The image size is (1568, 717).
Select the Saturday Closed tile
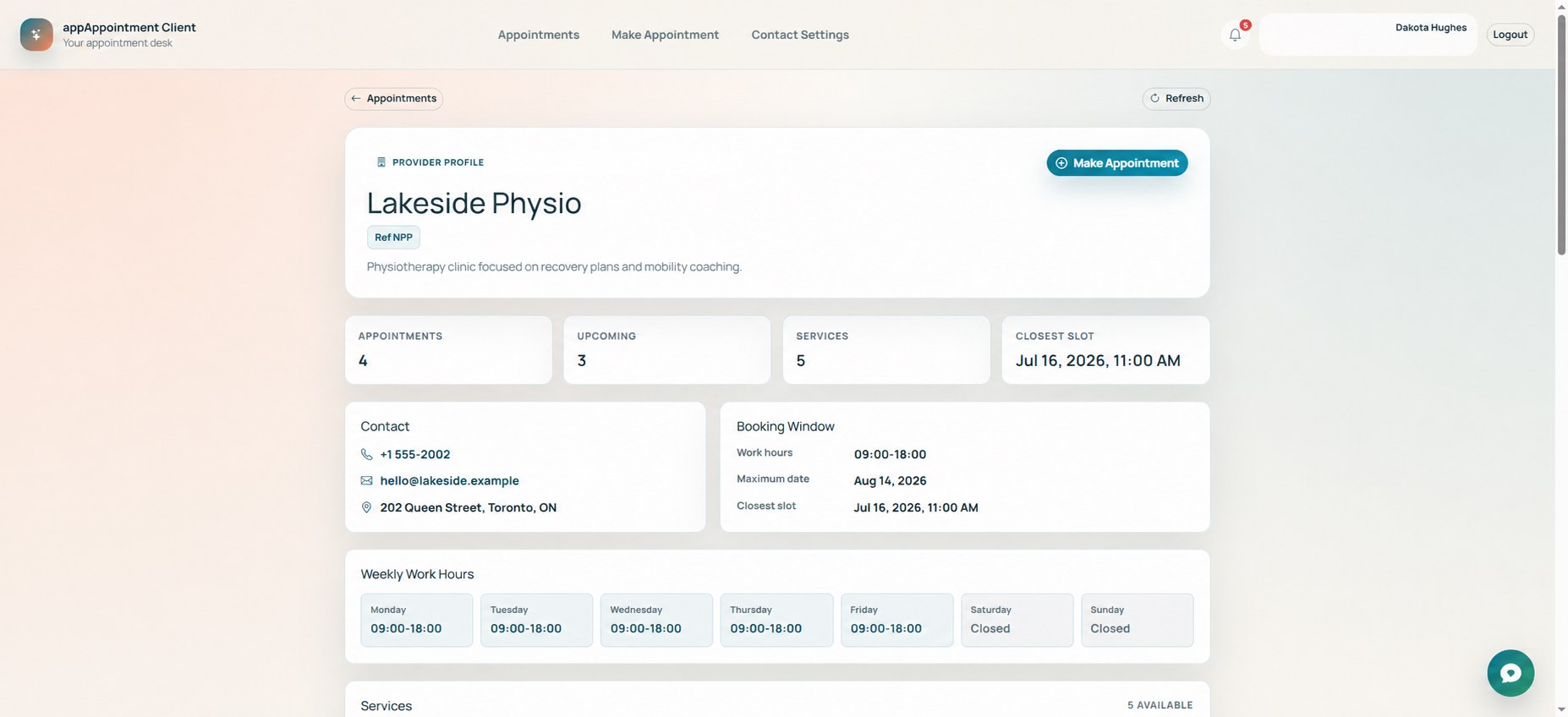[x=1017, y=620]
